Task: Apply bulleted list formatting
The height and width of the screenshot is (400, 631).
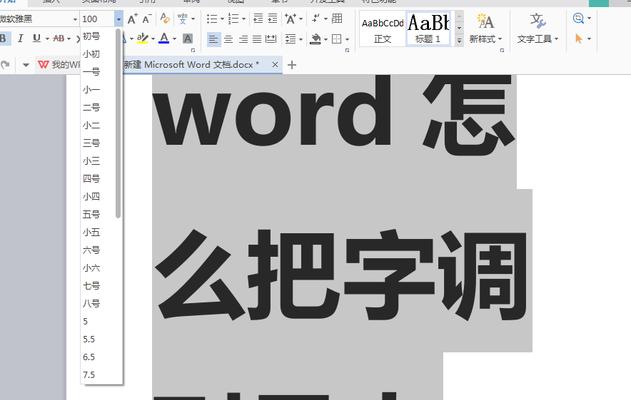Action: tap(212, 19)
